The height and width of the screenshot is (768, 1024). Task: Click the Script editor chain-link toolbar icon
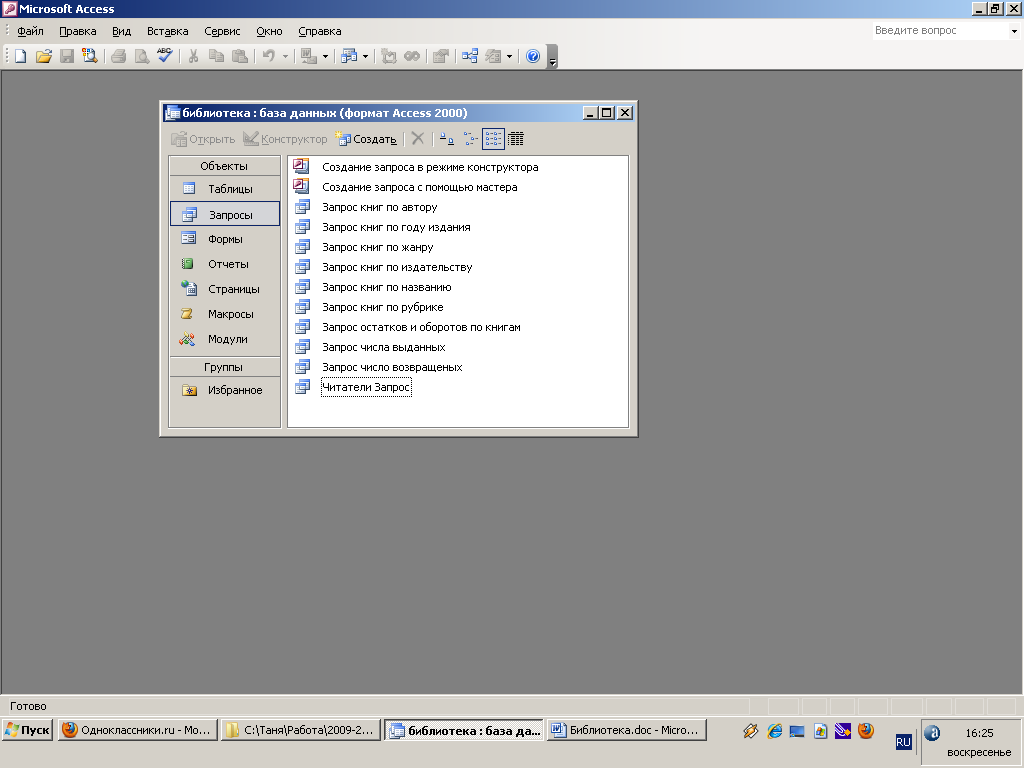(412, 56)
